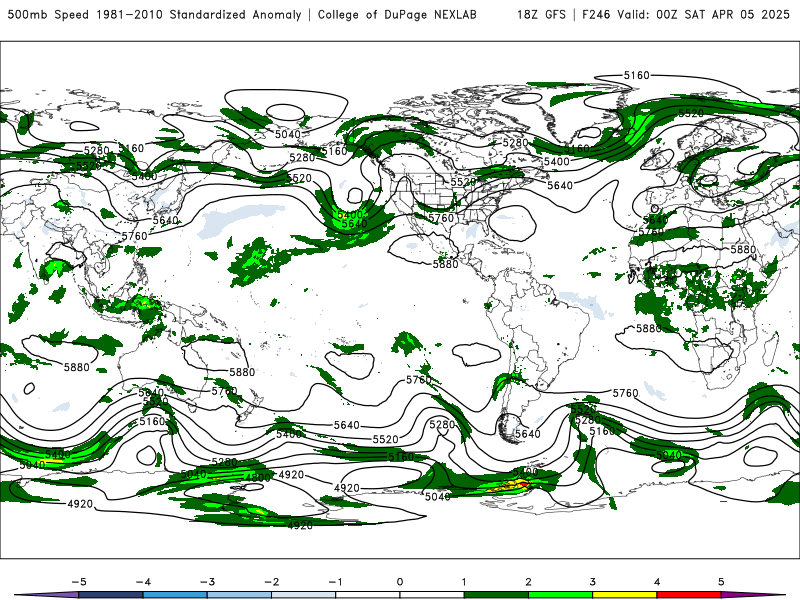
Task: Click the 'College of DuPage NEXLAB' header text
Action: (397, 14)
